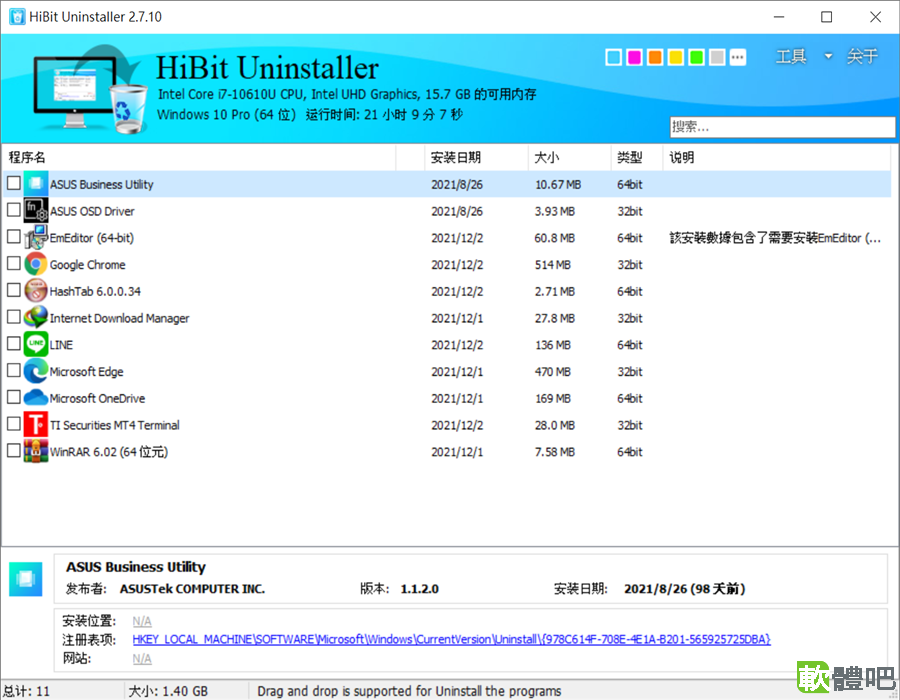Click the Microsoft Edge icon
Image resolution: width=900 pixels, height=700 pixels.
coord(36,371)
